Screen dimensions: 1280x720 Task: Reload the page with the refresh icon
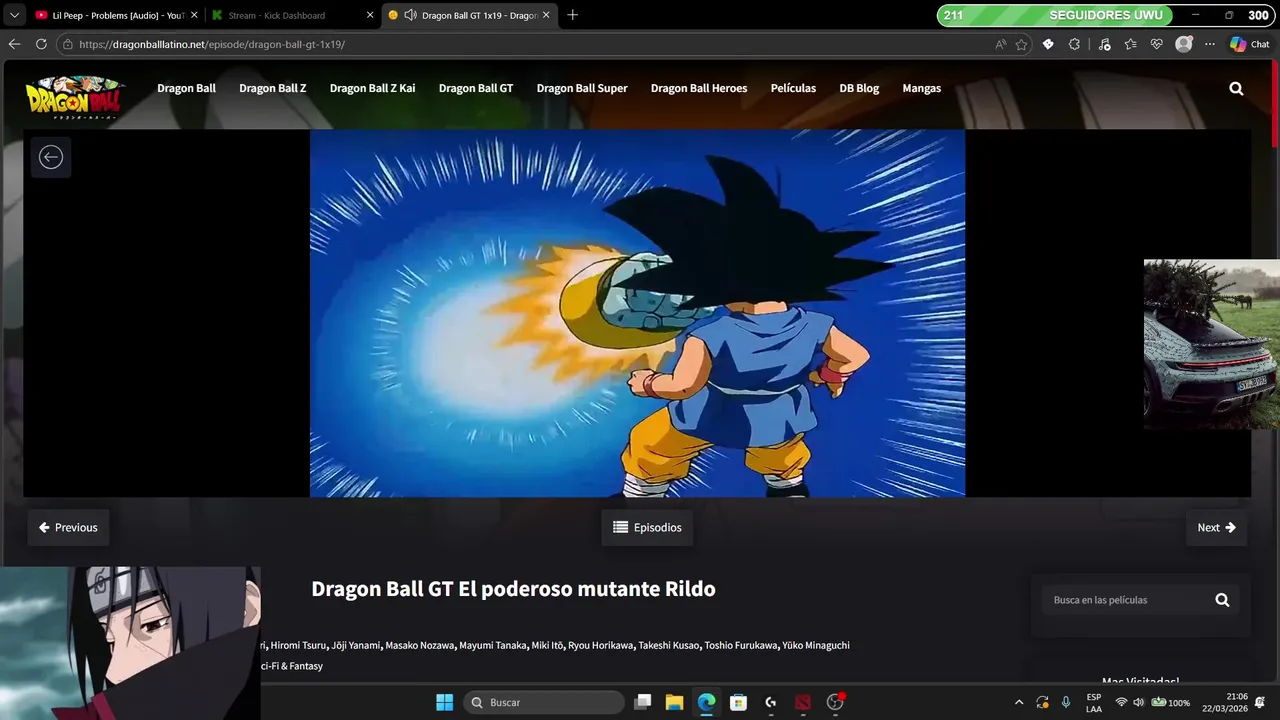41,44
